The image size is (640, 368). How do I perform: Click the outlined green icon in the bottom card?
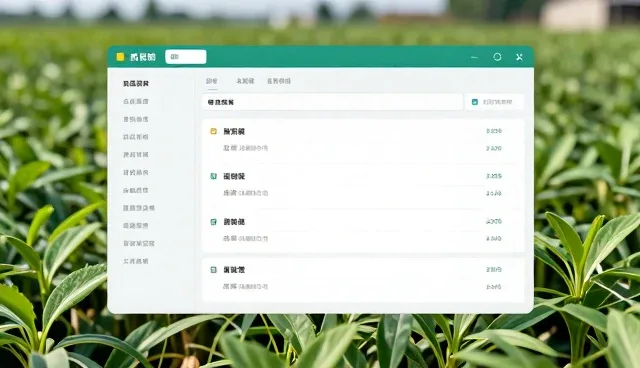click(x=213, y=270)
